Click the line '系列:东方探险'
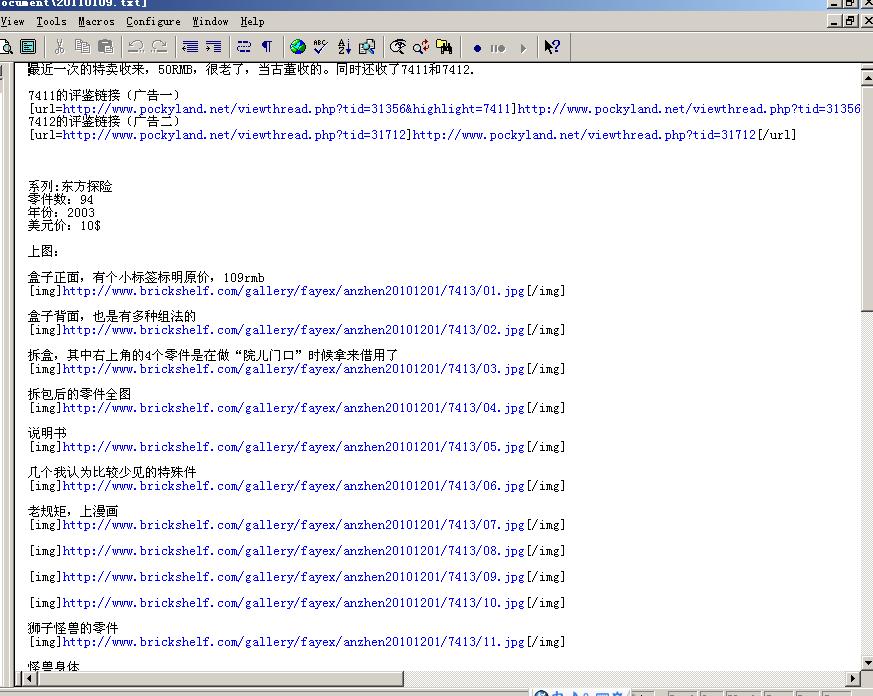873x696 pixels. pyautogui.click(x=70, y=187)
